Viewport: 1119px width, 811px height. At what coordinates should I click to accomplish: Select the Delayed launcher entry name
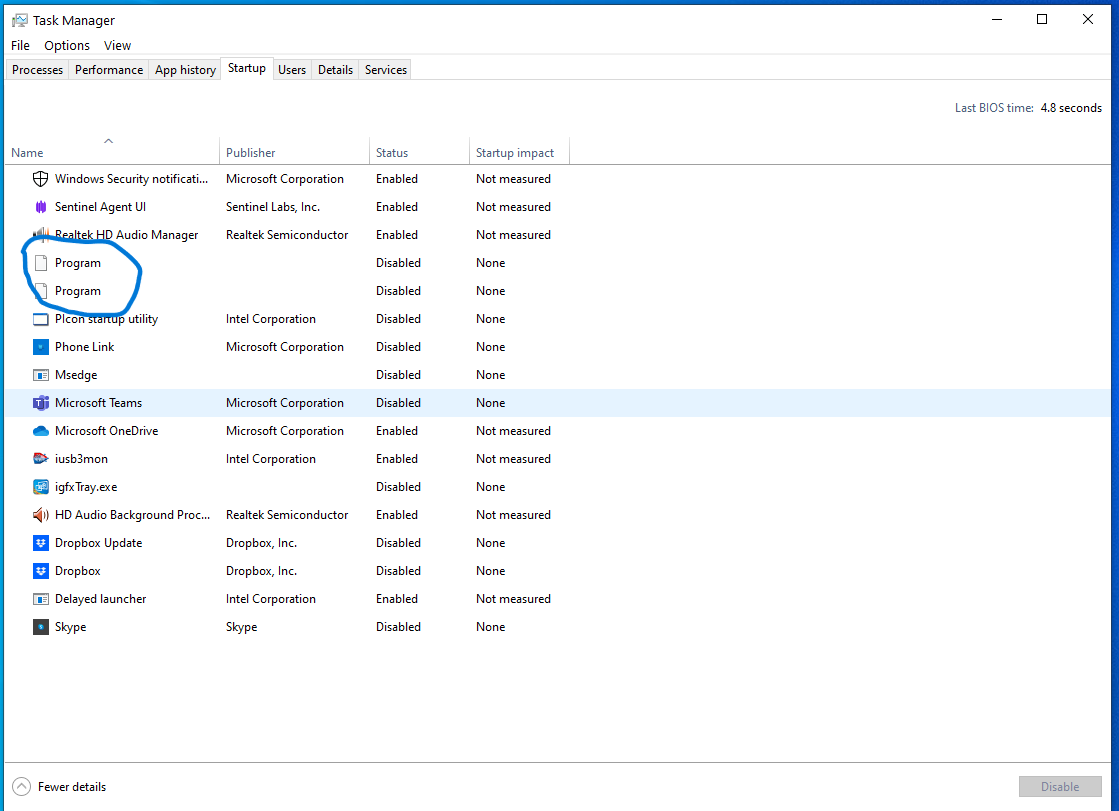(101, 599)
